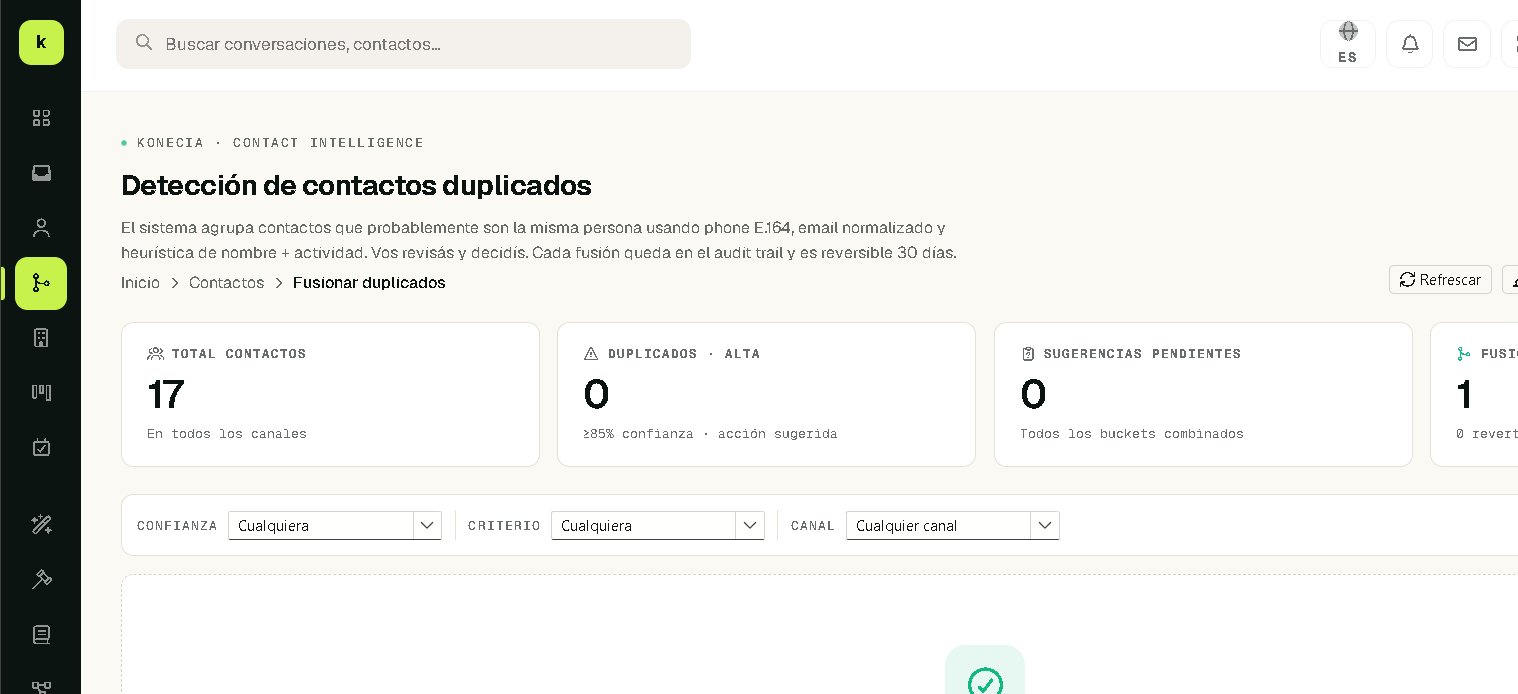Open the gavel hammer icon in sidebar
Viewport: 1518px width, 694px height.
click(41, 579)
